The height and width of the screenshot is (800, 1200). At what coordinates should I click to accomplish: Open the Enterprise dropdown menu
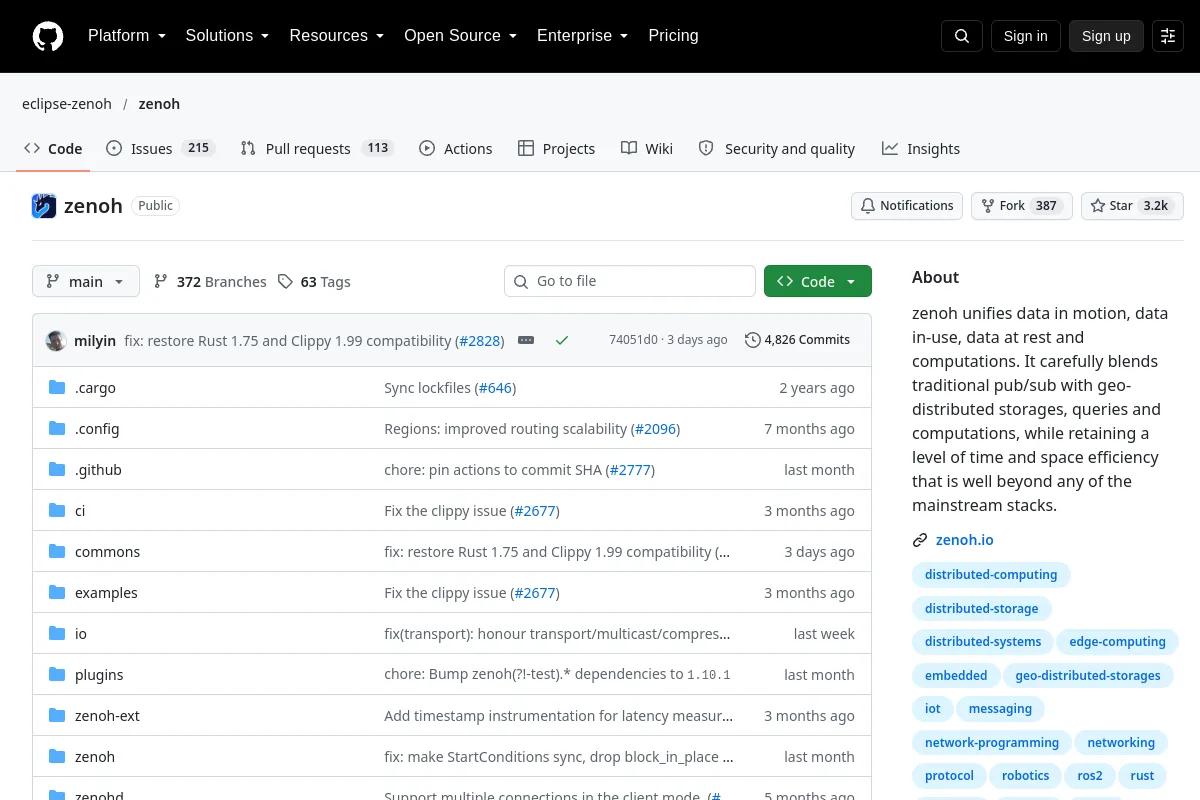pos(582,36)
